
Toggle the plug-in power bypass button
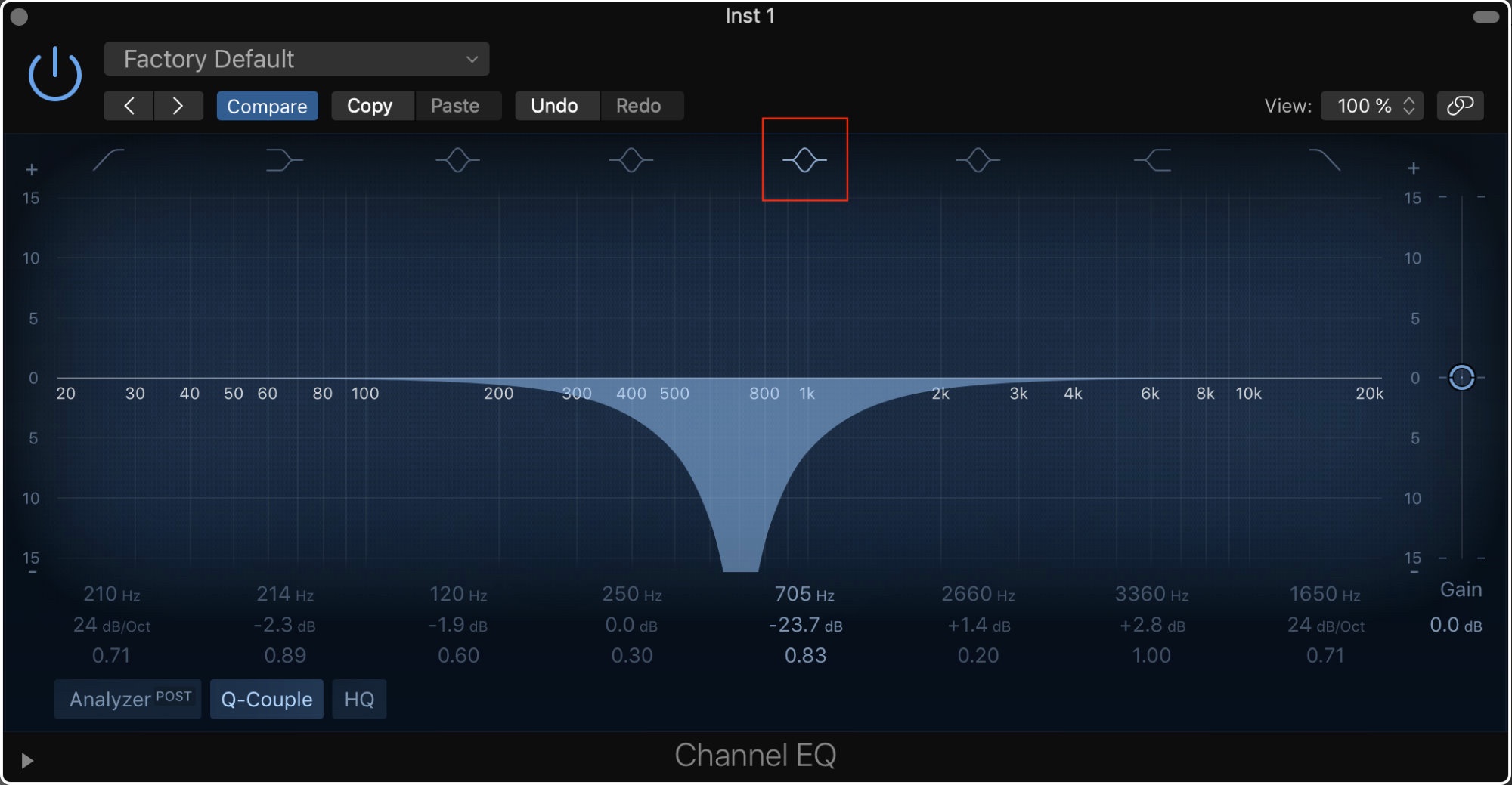(55, 74)
